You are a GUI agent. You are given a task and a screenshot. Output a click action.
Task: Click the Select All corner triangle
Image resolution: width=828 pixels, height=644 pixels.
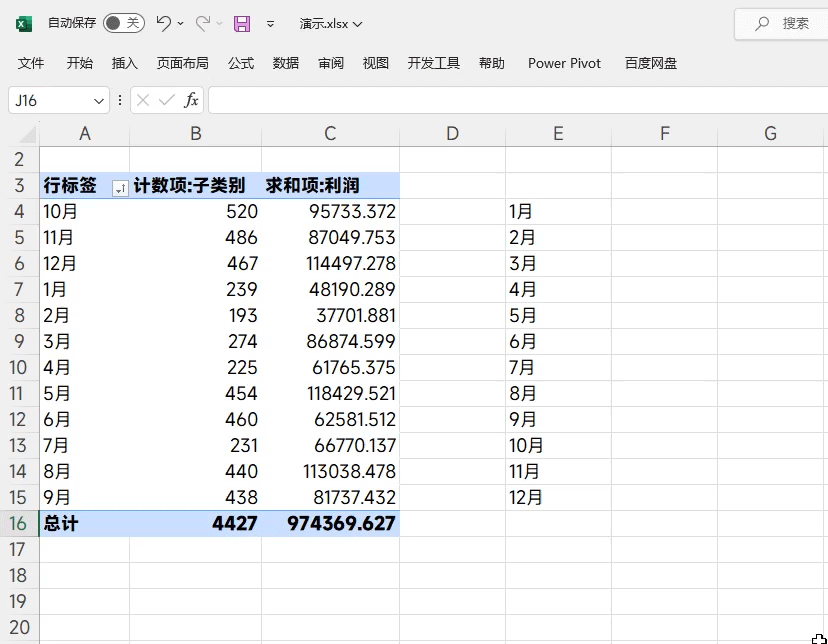coord(28,134)
